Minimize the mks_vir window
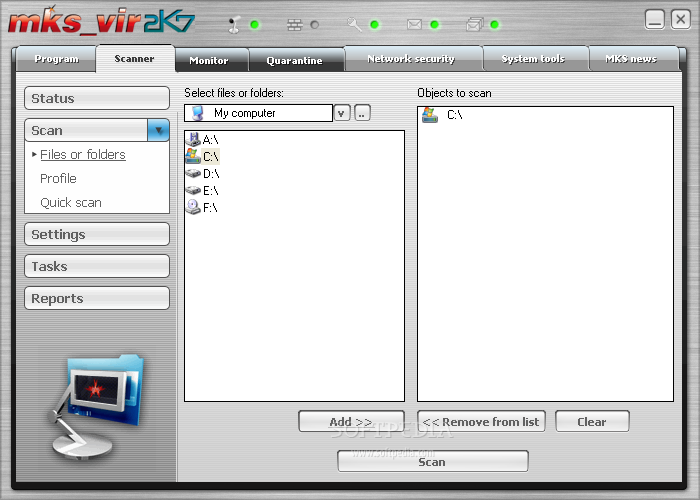This screenshot has width=700, height=500. coord(655,19)
